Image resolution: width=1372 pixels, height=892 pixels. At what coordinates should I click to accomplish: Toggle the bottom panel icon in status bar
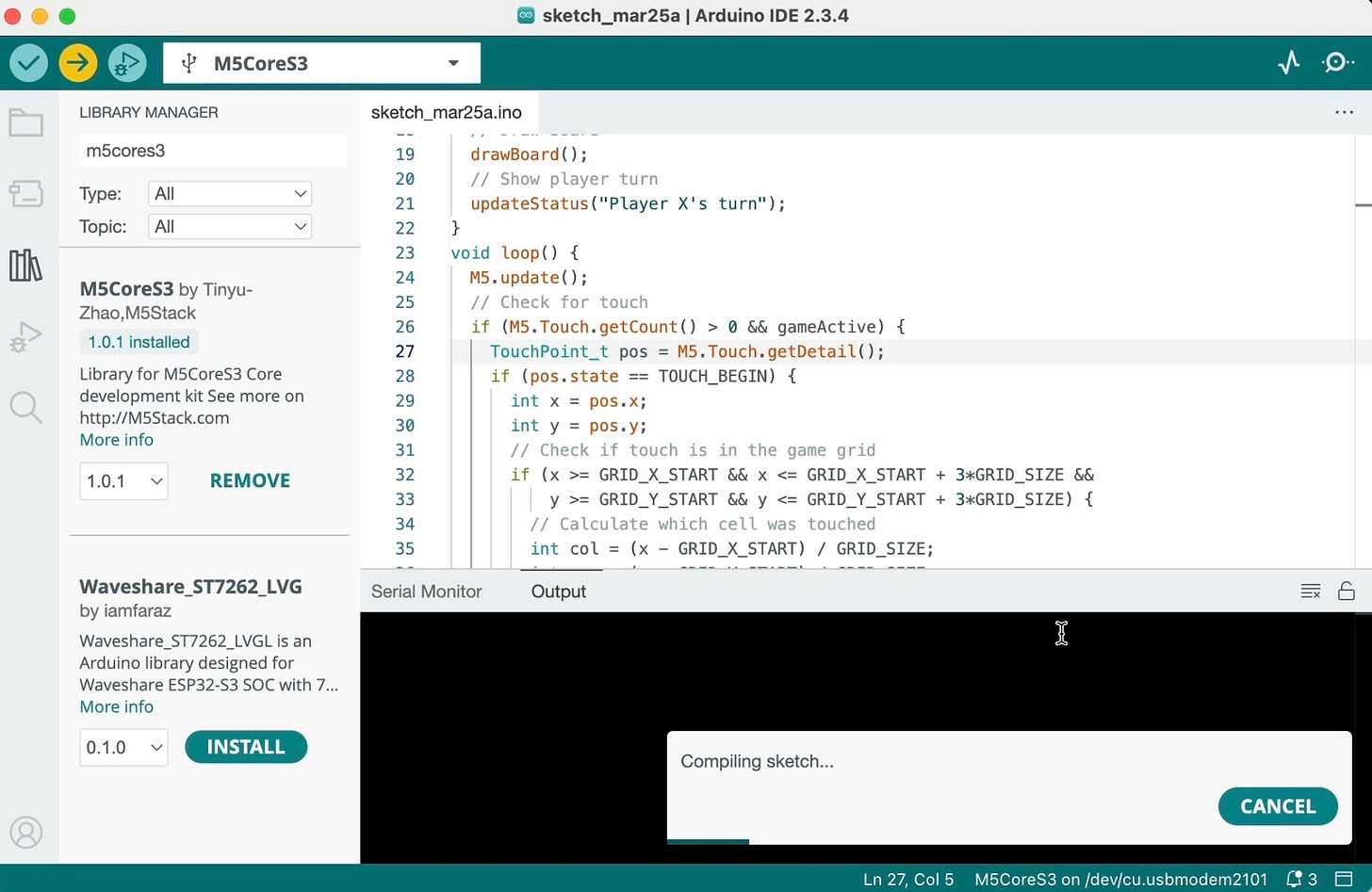pos(1345,879)
